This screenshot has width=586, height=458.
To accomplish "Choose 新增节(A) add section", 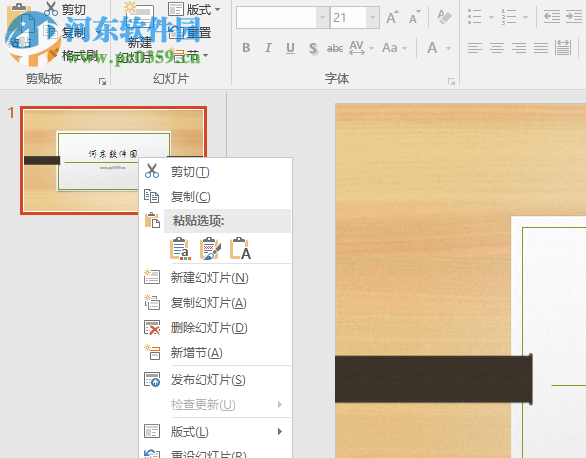I will coord(216,353).
